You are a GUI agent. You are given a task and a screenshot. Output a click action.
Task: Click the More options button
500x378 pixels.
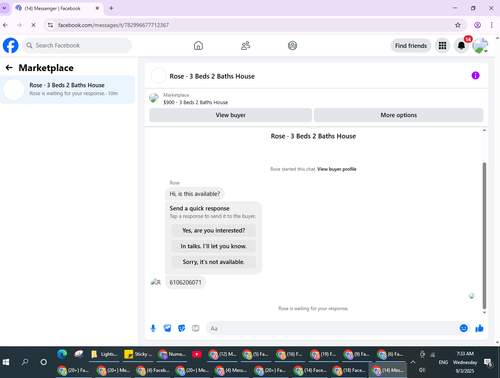click(399, 115)
